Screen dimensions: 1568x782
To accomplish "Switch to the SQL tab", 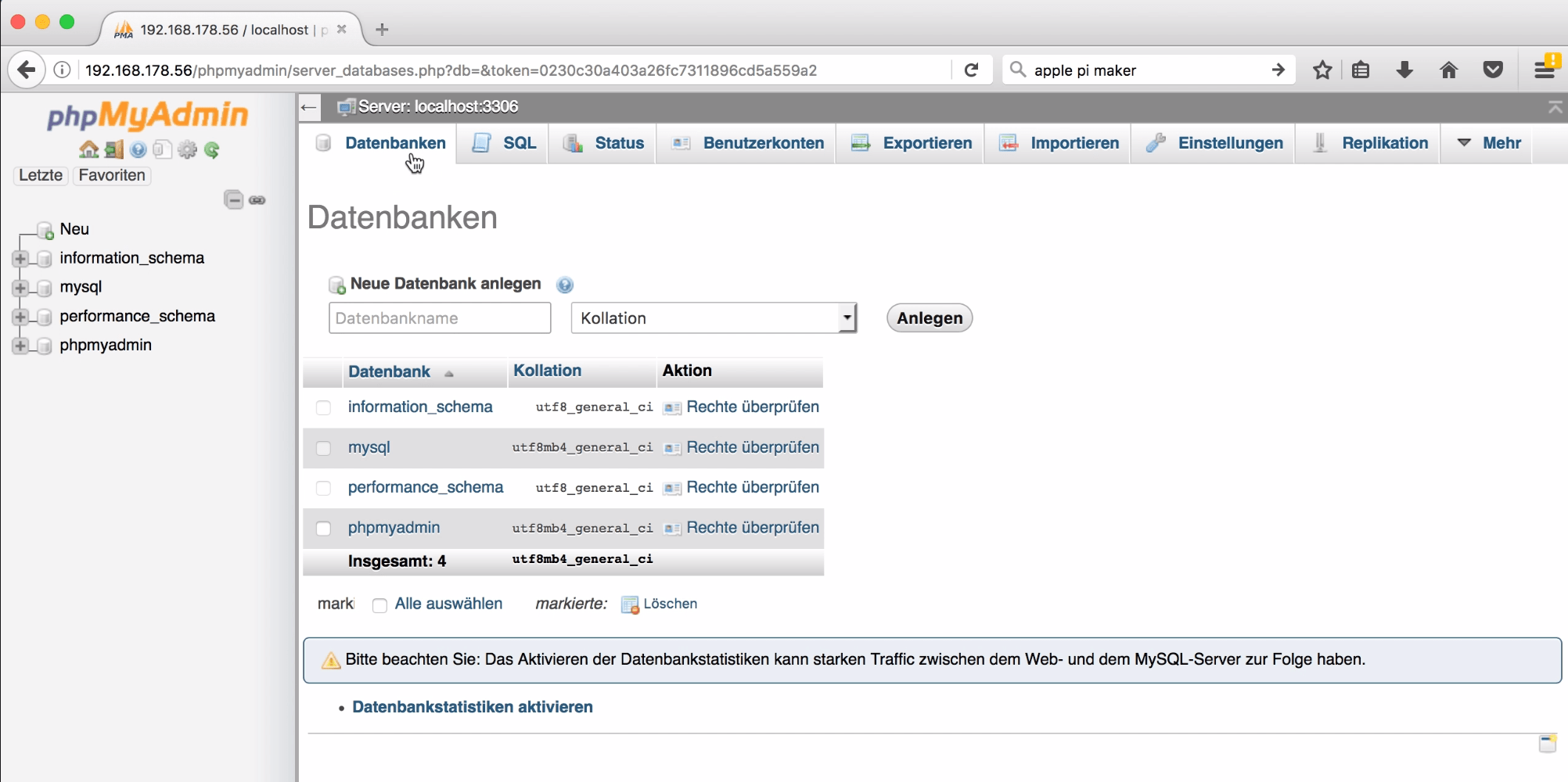I will 518,143.
